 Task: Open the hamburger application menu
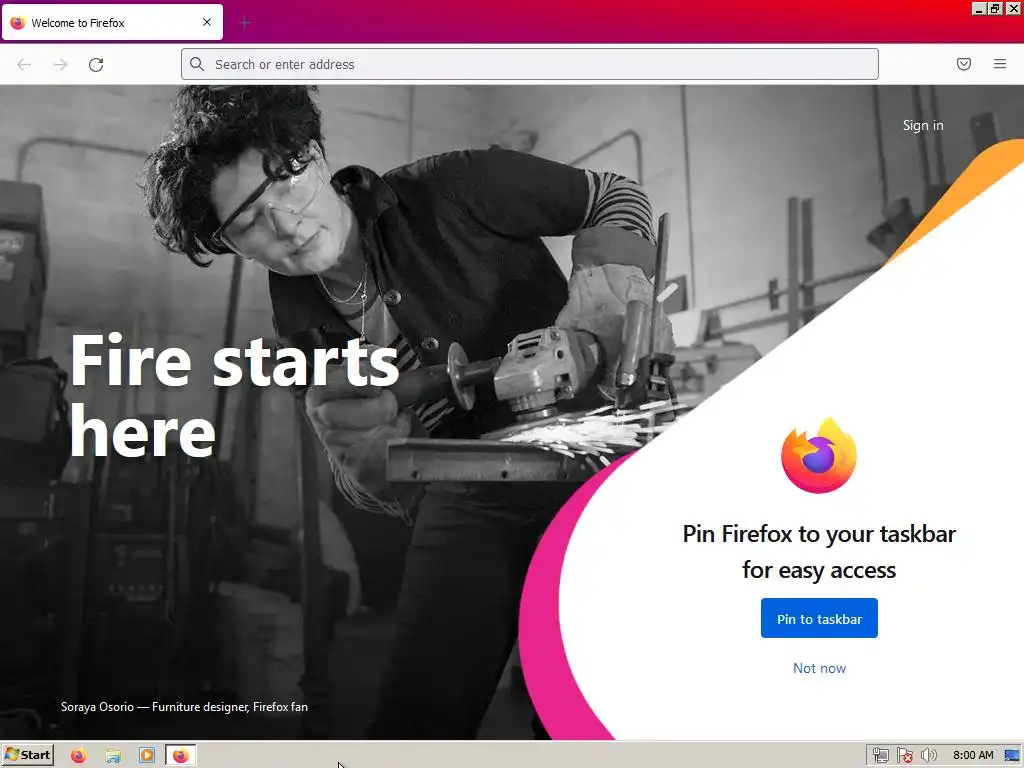(x=1000, y=64)
